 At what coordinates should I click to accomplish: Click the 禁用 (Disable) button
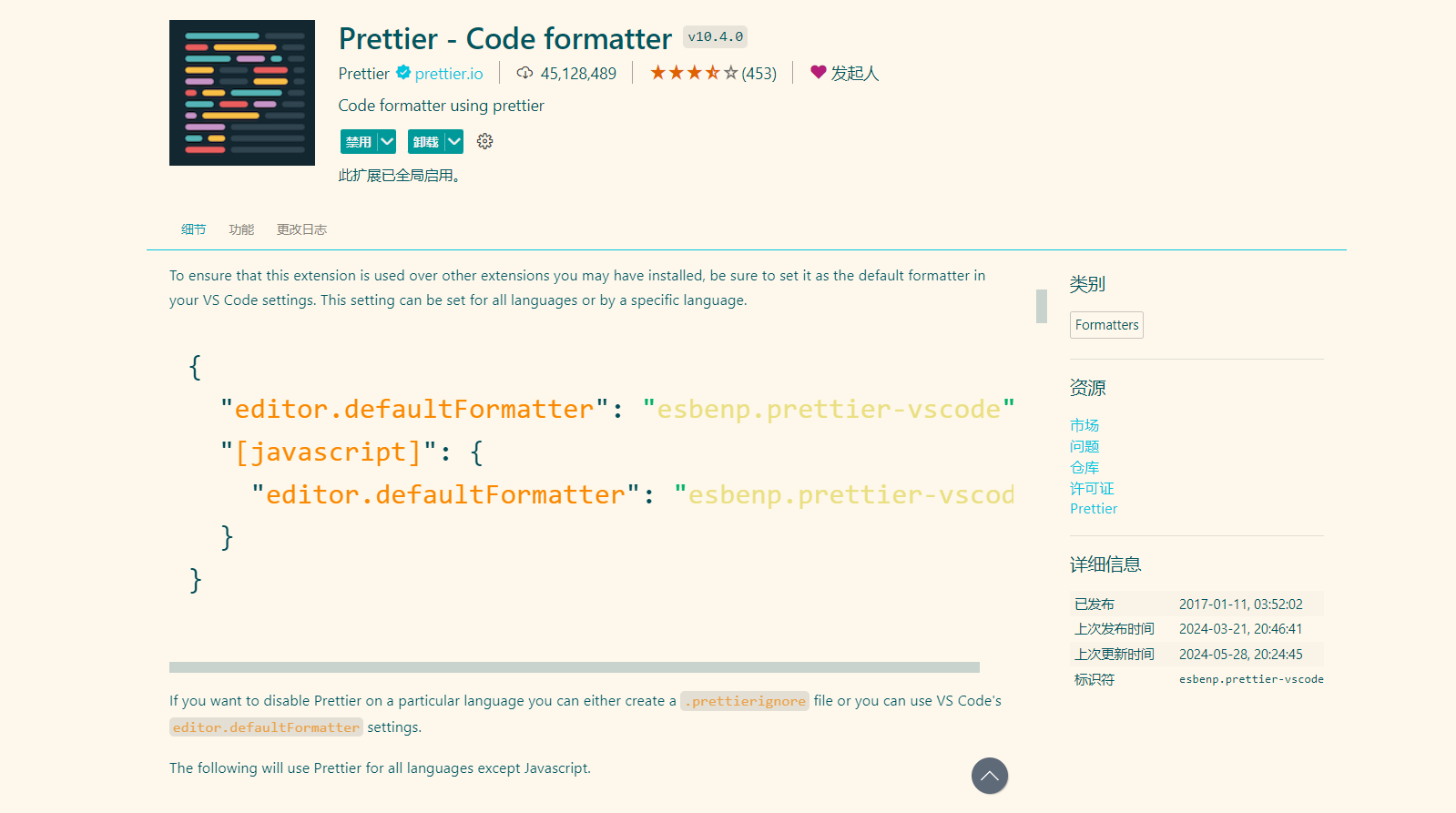[359, 141]
